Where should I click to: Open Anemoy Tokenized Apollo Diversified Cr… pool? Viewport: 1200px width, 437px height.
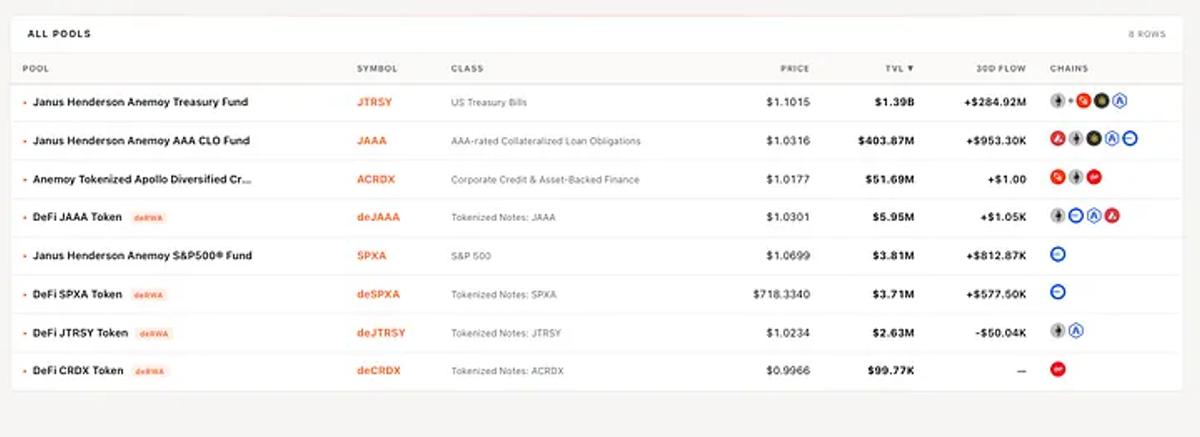click(142, 179)
